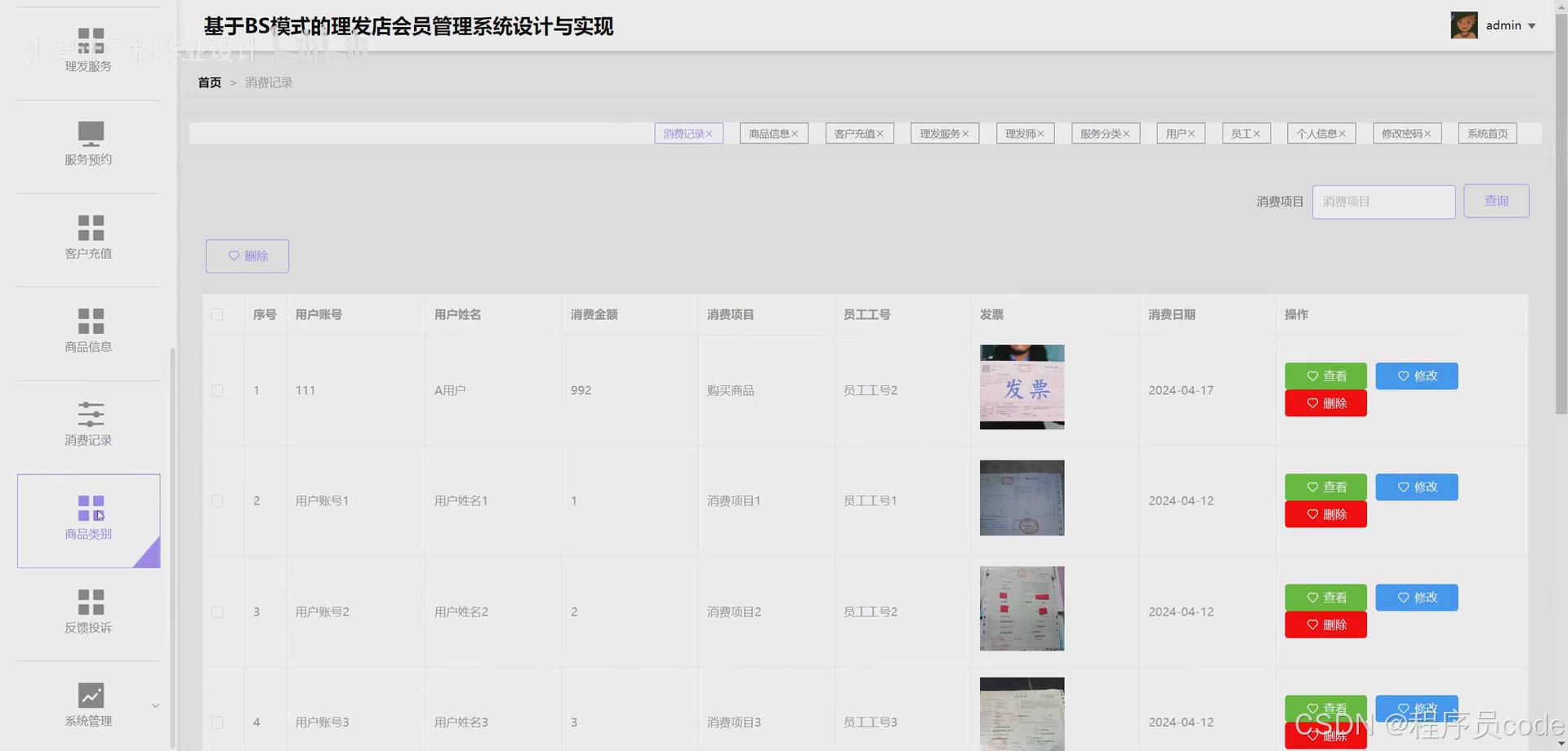Viewport: 1568px width, 751px height.
Task: Check the checkbox for 用户账号1 row
Action: click(x=216, y=500)
